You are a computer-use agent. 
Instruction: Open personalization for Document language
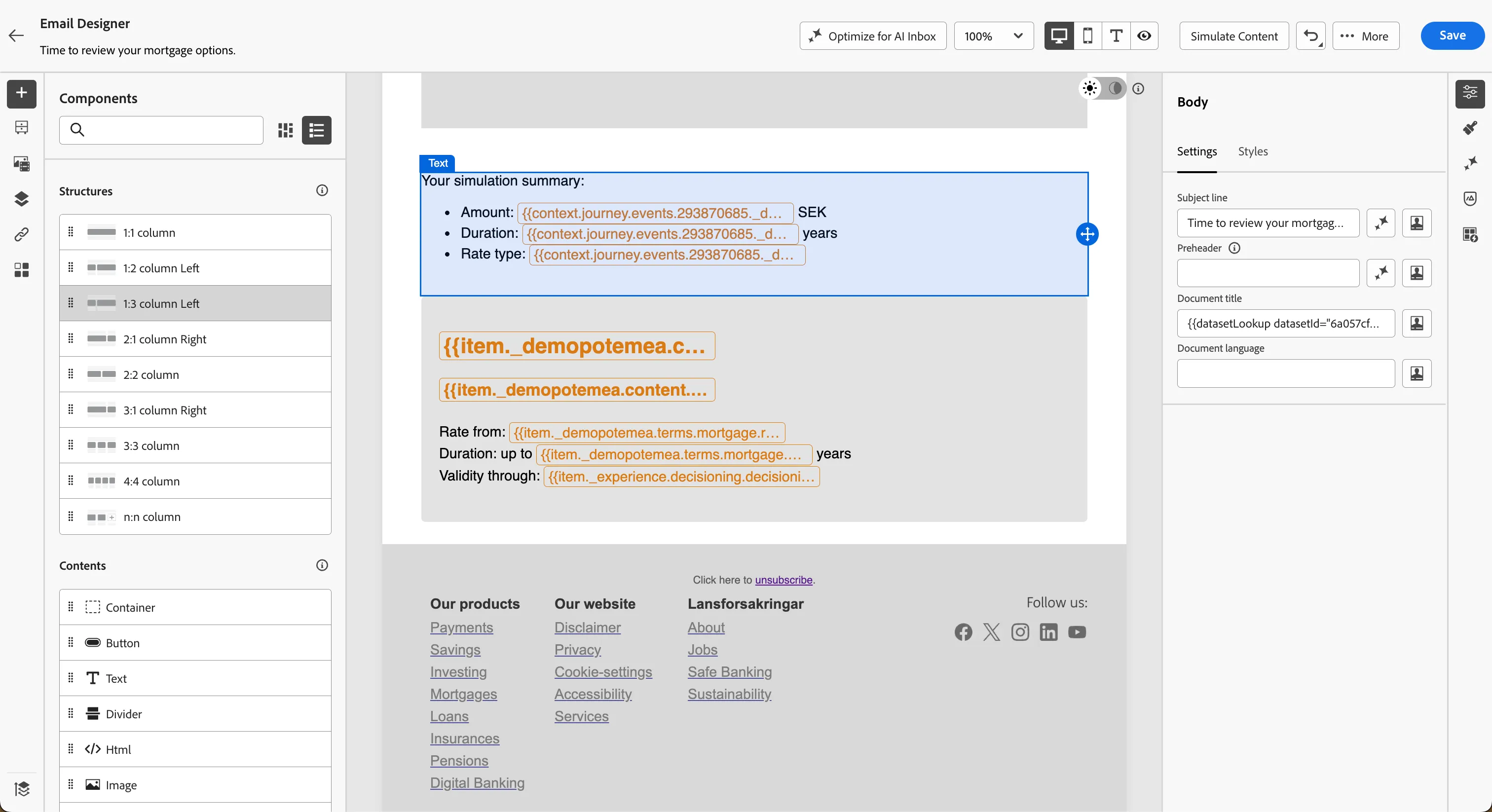coord(1417,373)
